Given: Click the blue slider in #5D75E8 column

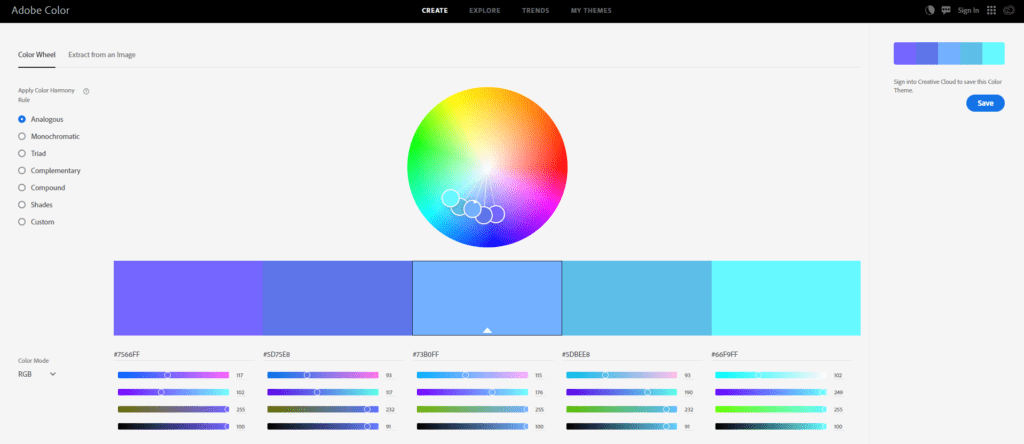Looking at the screenshot, I should (323, 409).
